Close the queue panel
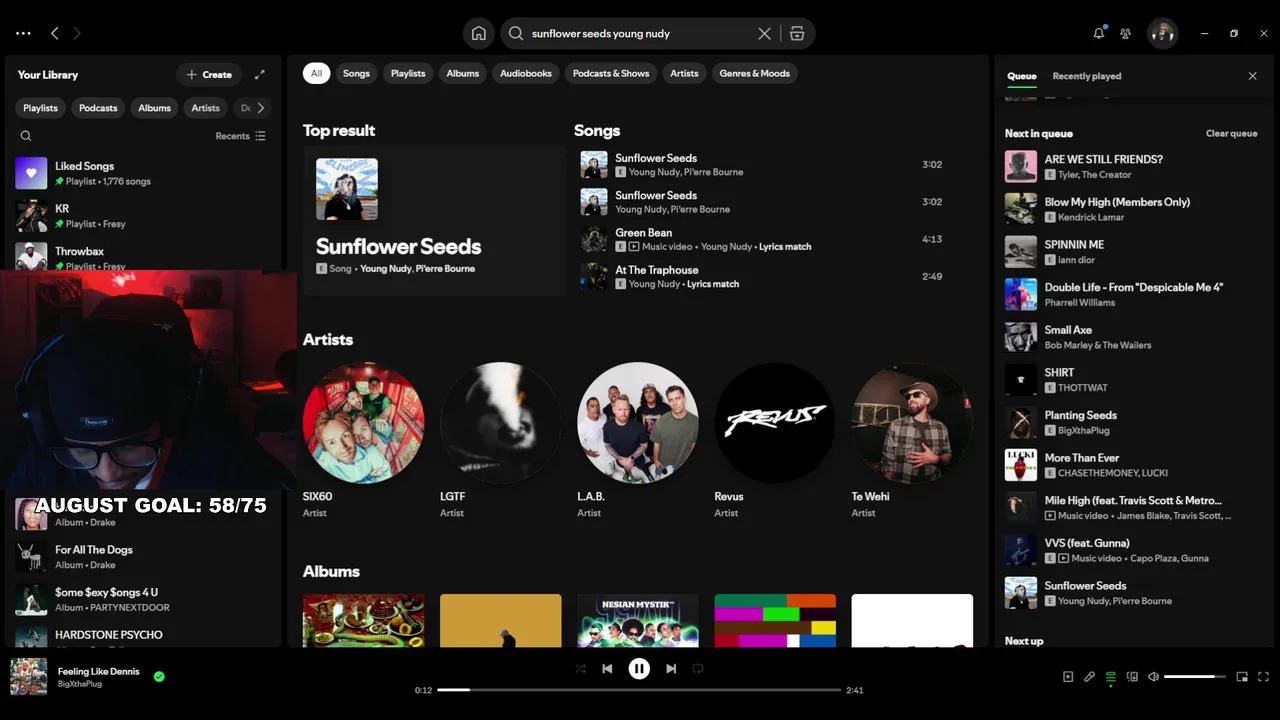1280x720 pixels. 1252,76
